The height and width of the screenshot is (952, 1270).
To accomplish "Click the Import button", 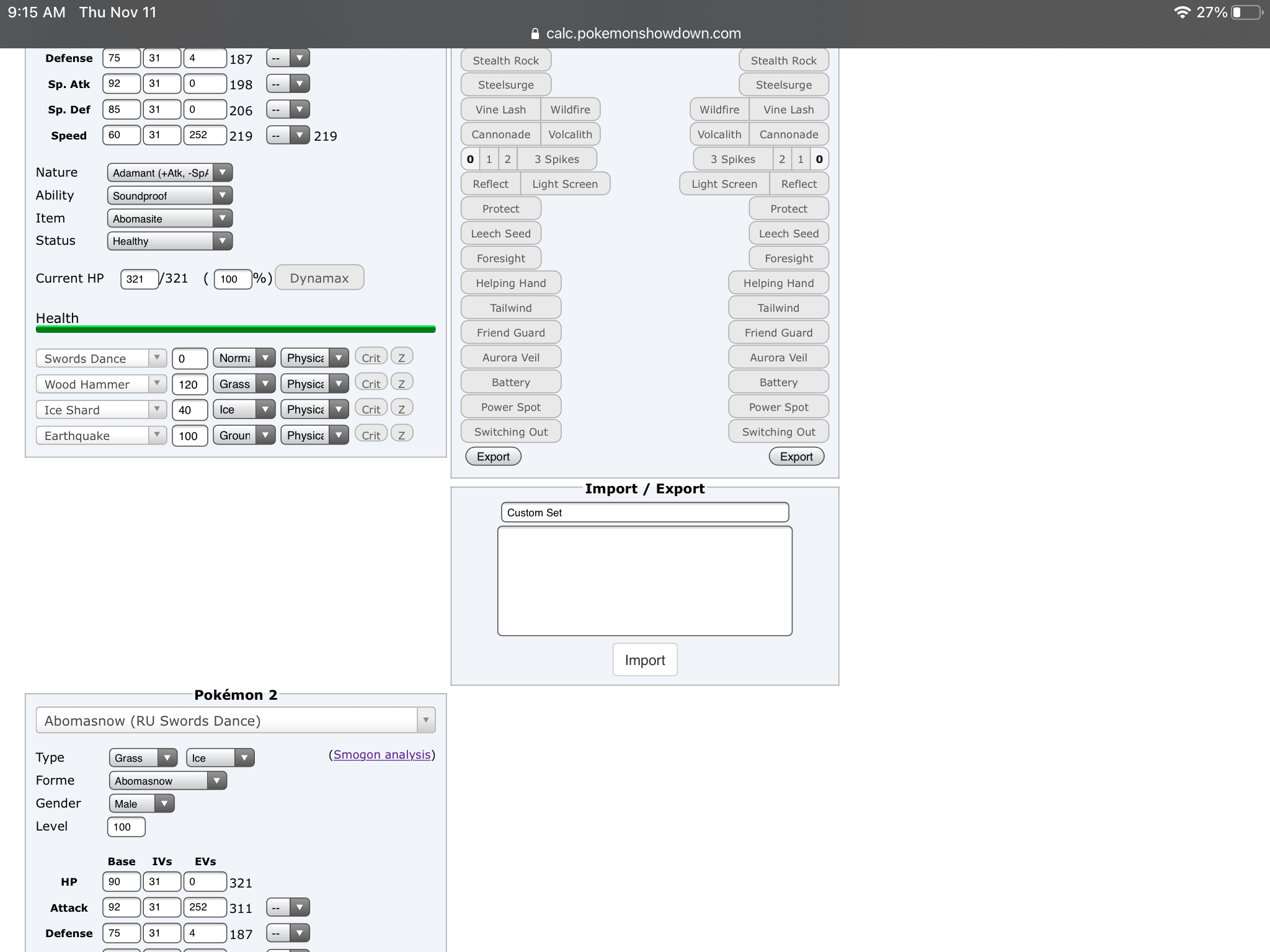I will point(645,659).
